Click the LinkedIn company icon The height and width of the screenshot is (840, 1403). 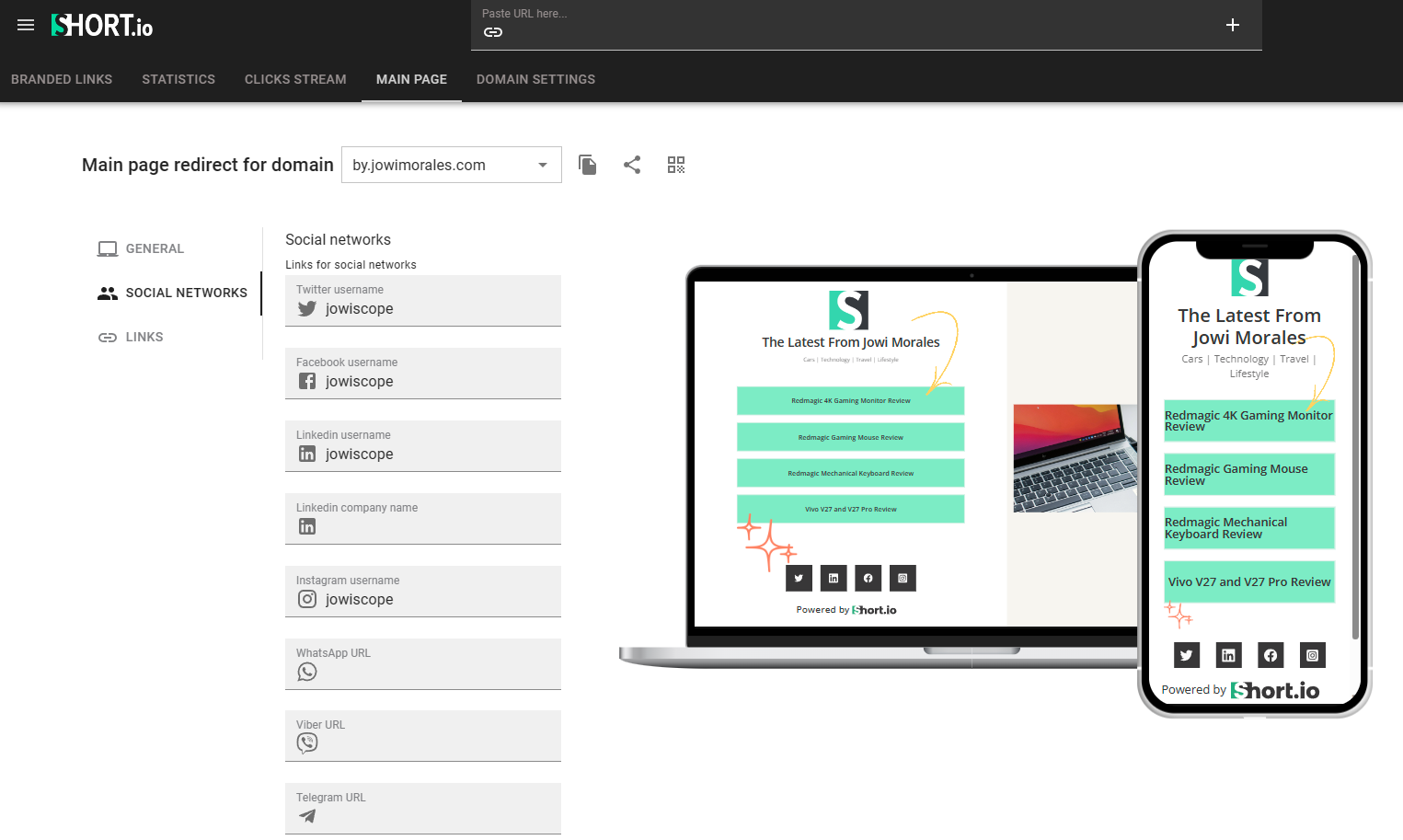(x=307, y=526)
